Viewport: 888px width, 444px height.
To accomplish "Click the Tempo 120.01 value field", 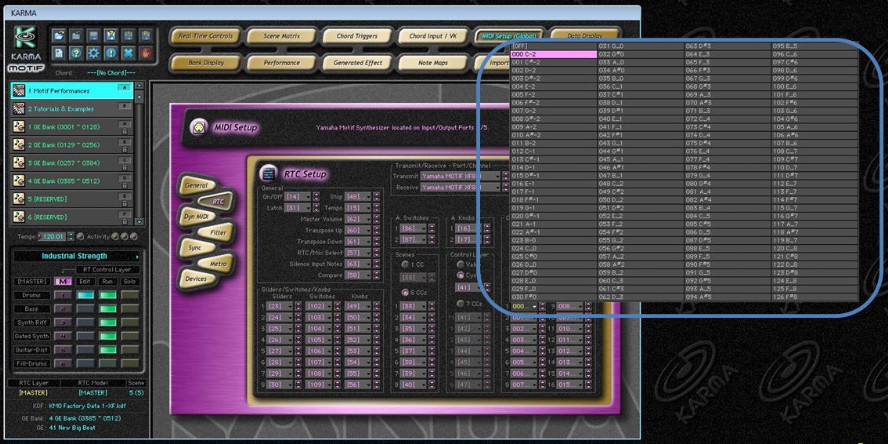I will pos(52,236).
